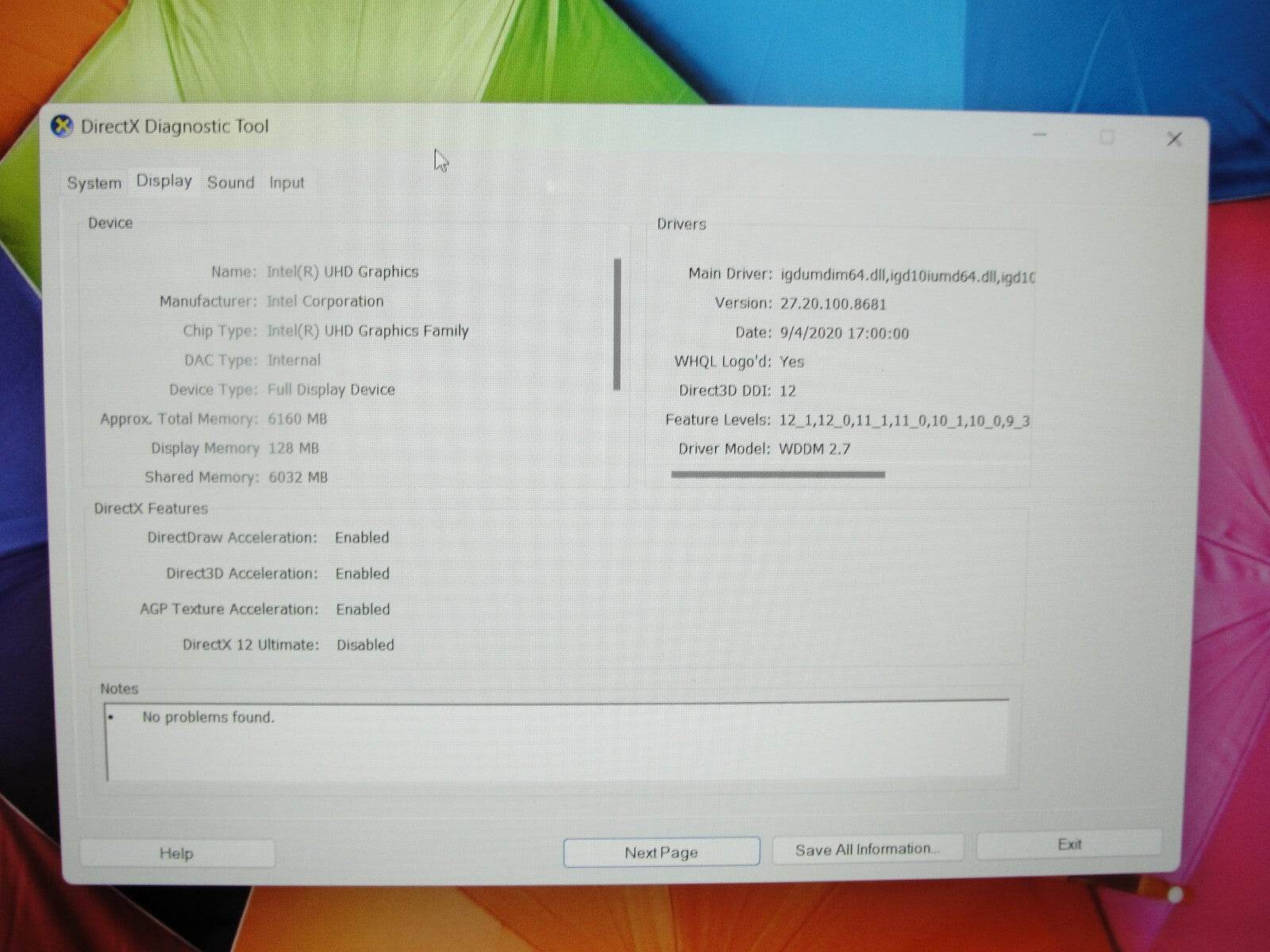Select the DirectX 12 Ultimate Disabled status
The image size is (1270, 952).
pyautogui.click(x=365, y=645)
